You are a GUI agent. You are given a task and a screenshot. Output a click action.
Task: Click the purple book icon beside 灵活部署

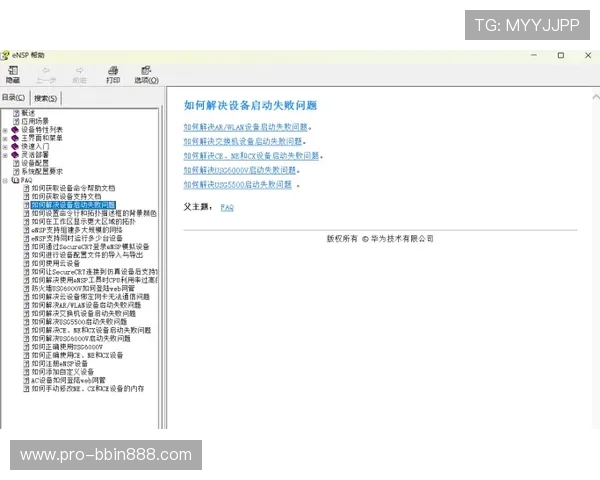point(15,155)
